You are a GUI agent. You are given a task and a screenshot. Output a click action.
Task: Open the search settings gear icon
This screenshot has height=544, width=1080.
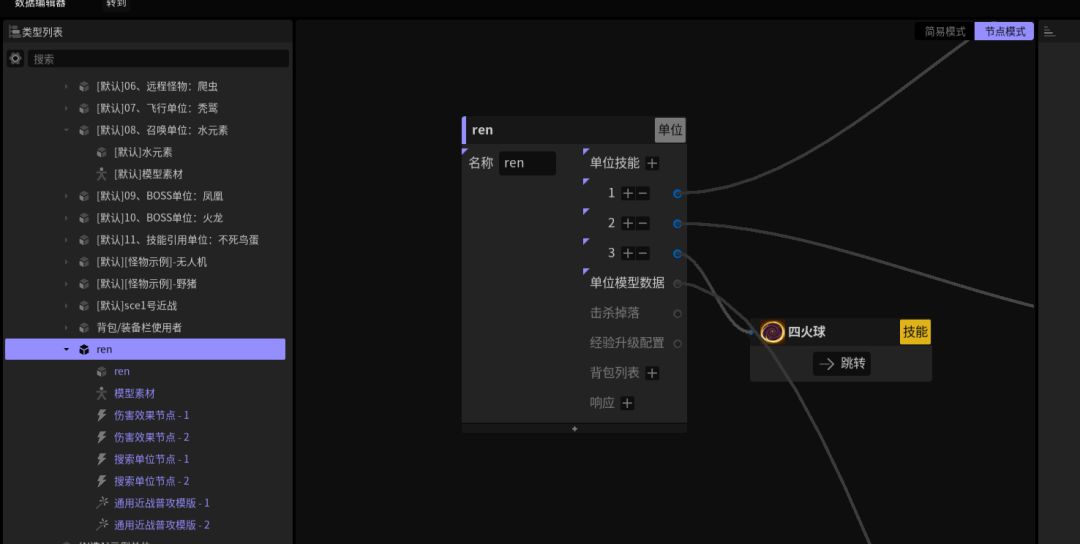15,59
